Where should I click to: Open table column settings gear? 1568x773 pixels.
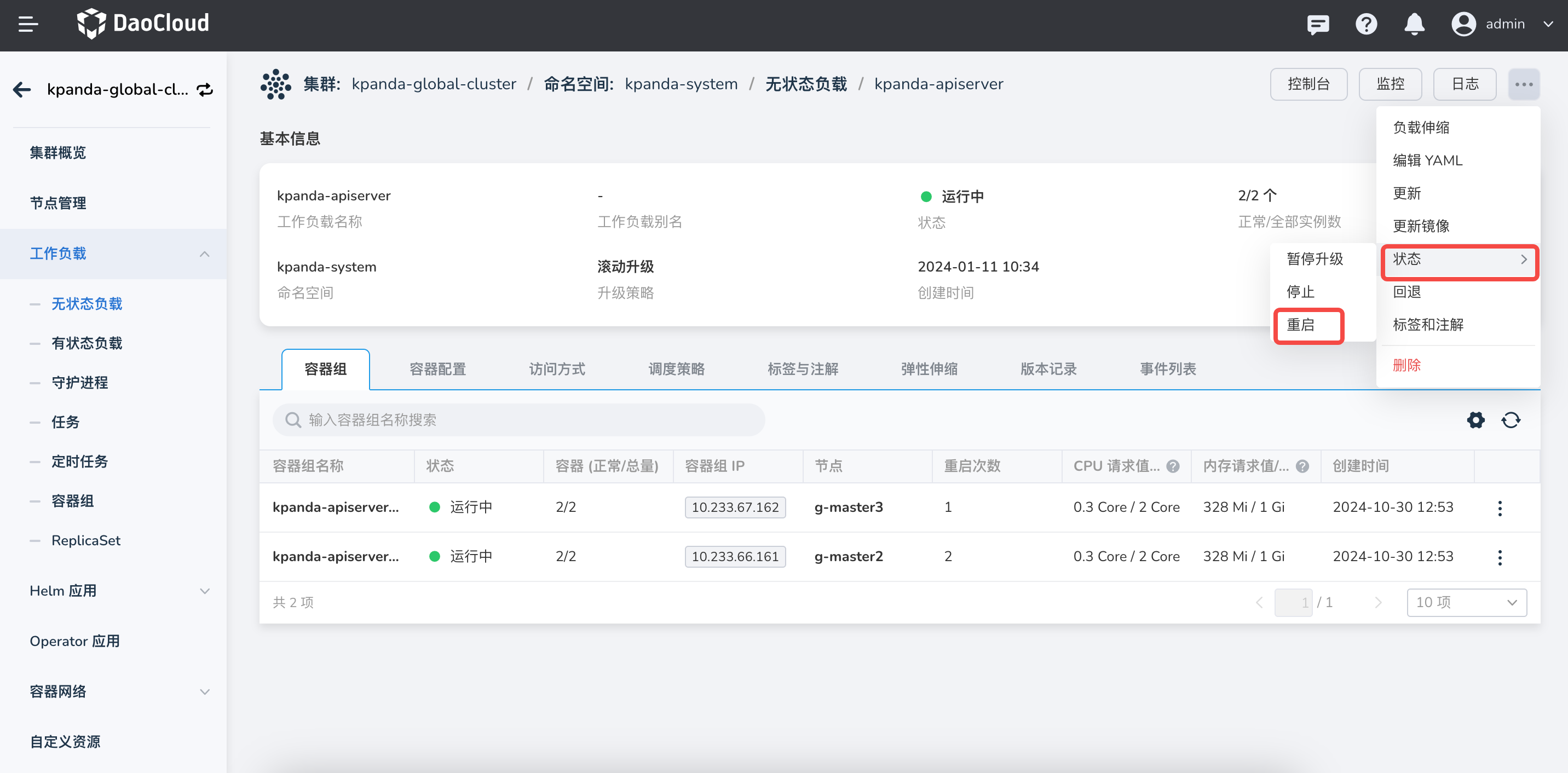[x=1475, y=420]
